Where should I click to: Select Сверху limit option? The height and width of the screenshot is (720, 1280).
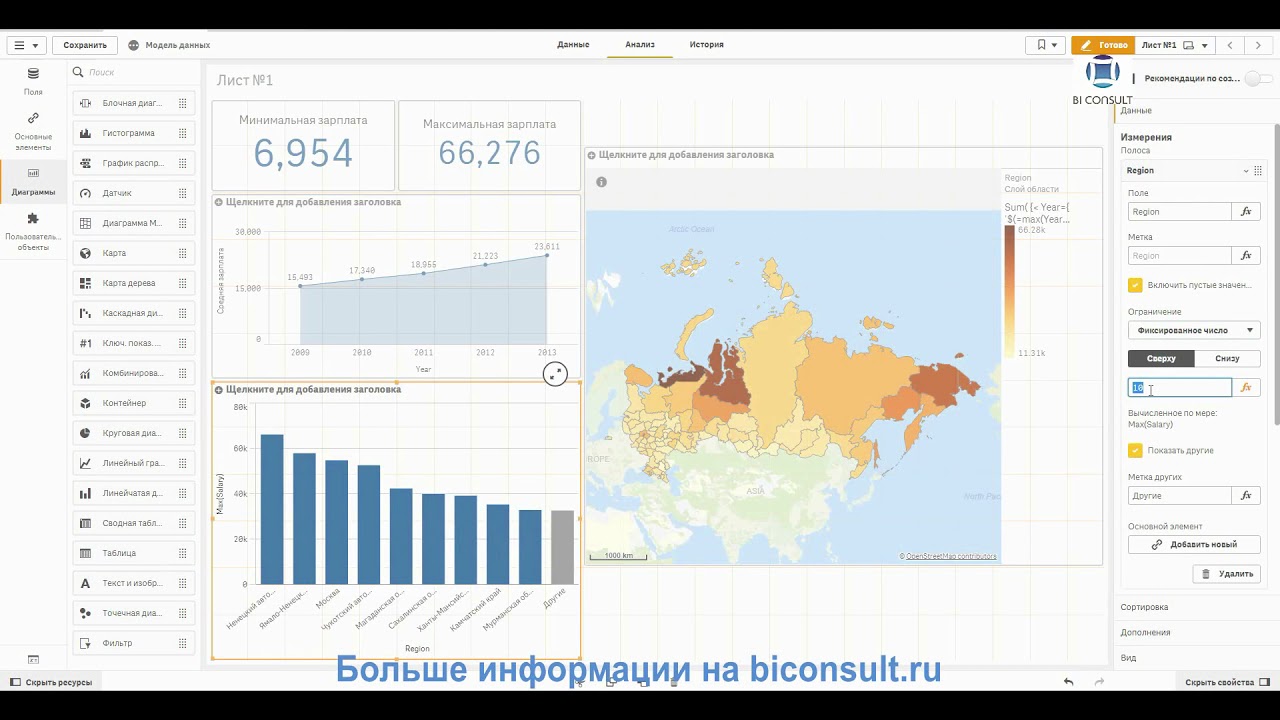pyautogui.click(x=1161, y=358)
